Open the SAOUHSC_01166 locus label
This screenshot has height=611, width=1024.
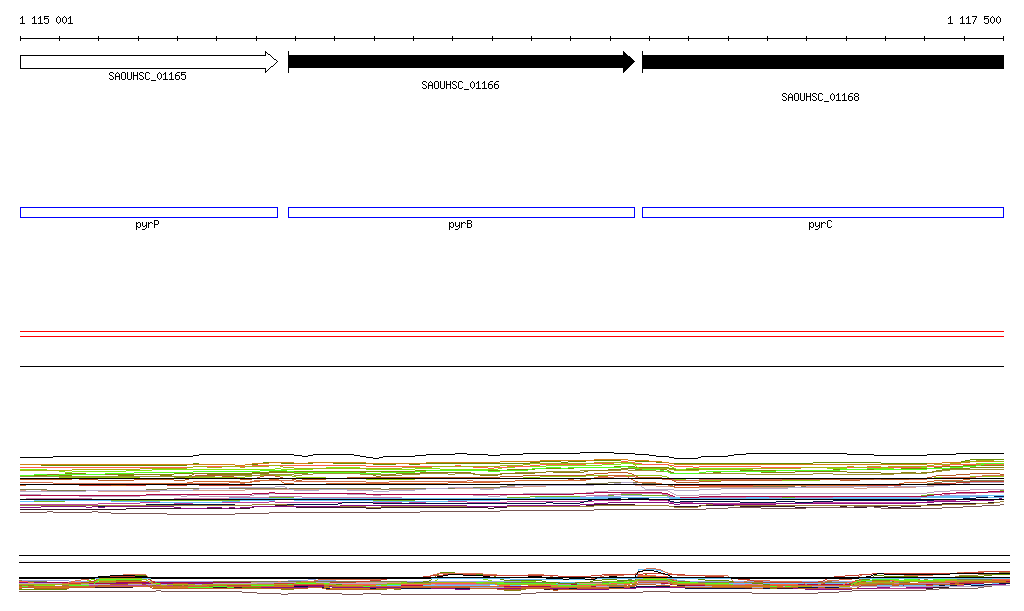(x=460, y=86)
